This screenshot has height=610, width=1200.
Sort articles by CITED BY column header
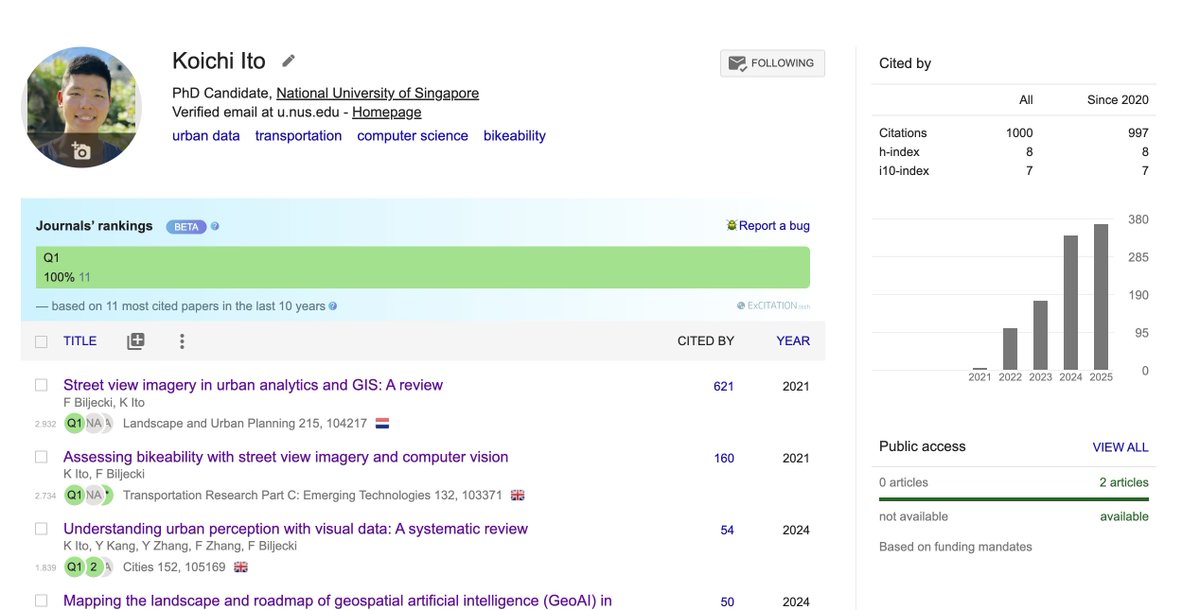click(x=706, y=341)
